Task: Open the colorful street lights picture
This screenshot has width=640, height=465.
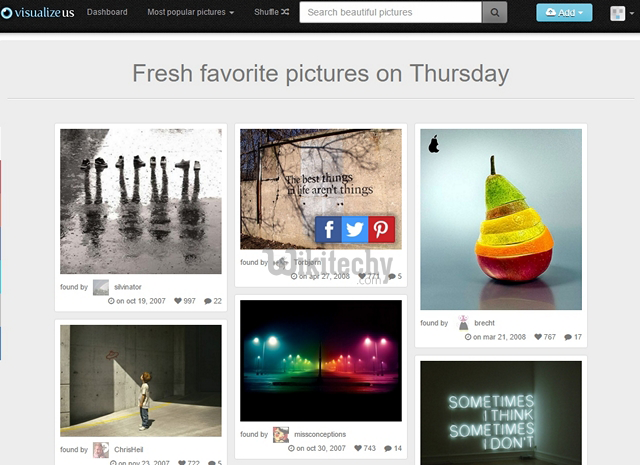Action: 321,360
